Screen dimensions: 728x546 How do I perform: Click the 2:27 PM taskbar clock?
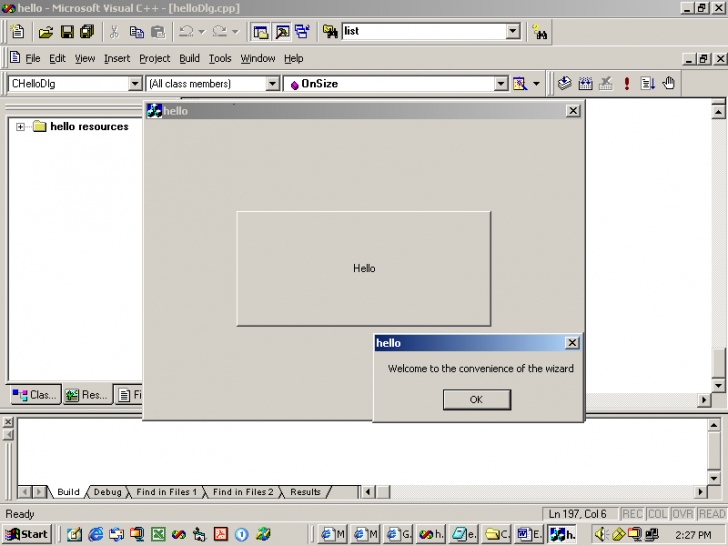click(693, 535)
